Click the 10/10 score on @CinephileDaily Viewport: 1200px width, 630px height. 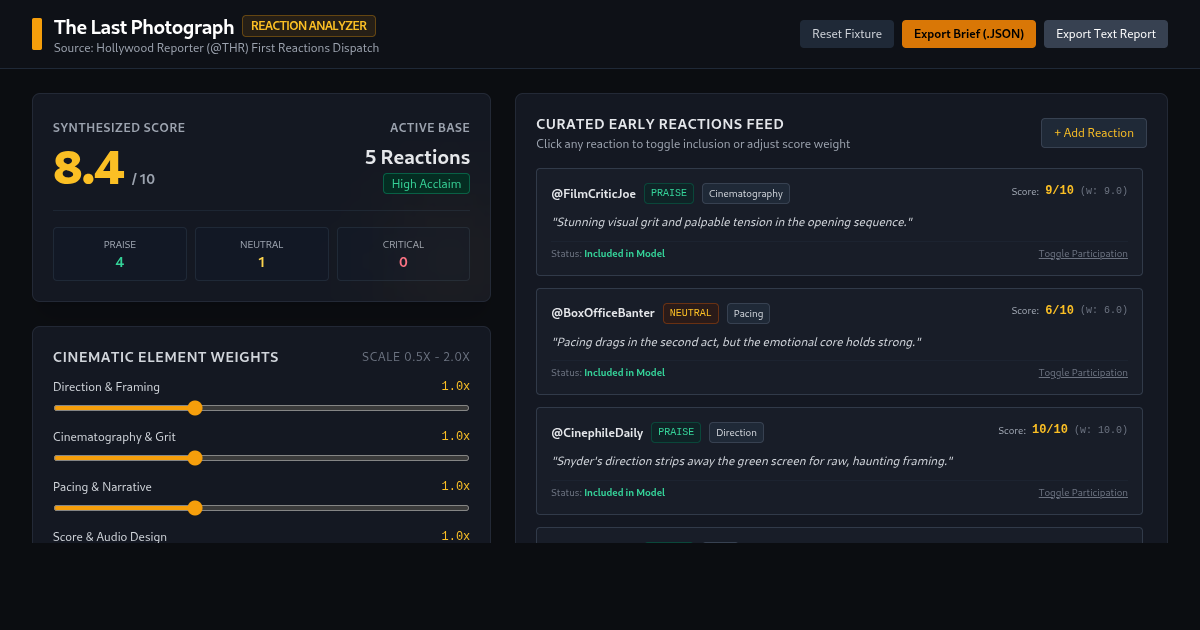(1050, 429)
